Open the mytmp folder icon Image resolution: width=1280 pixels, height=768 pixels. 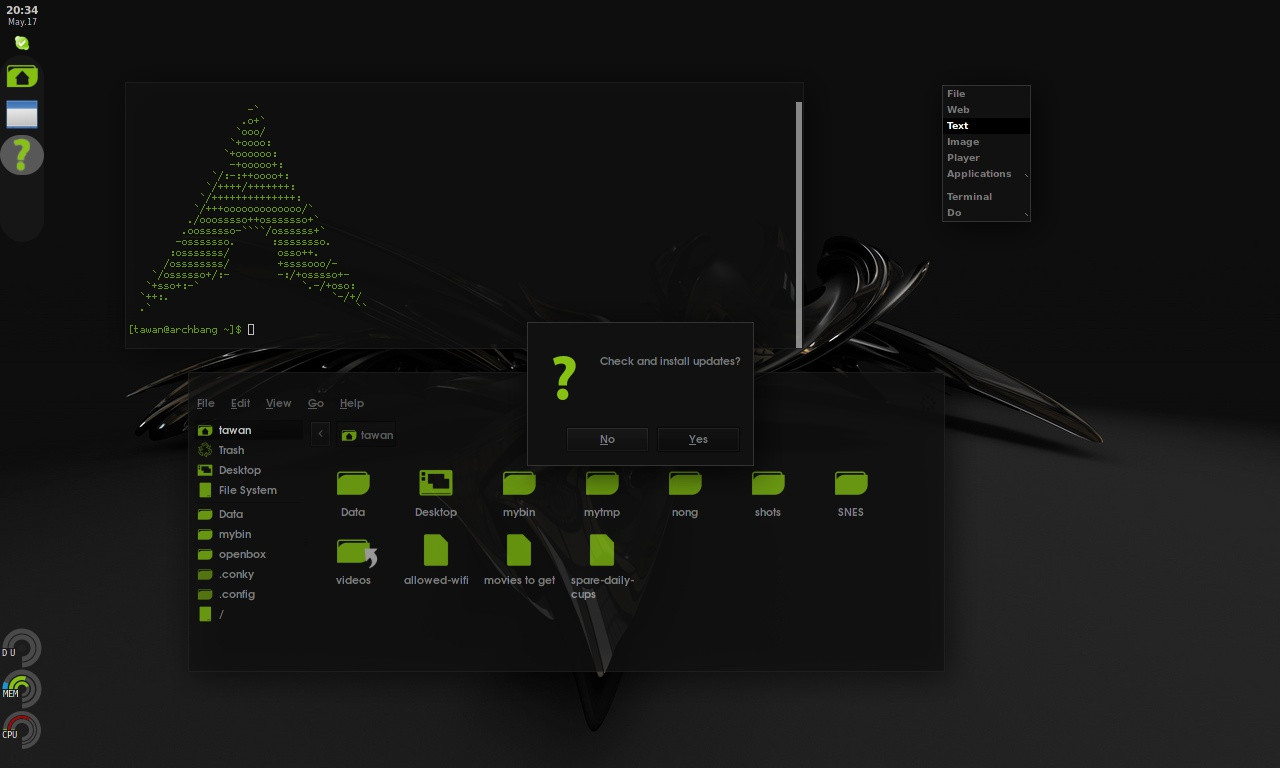pos(602,484)
